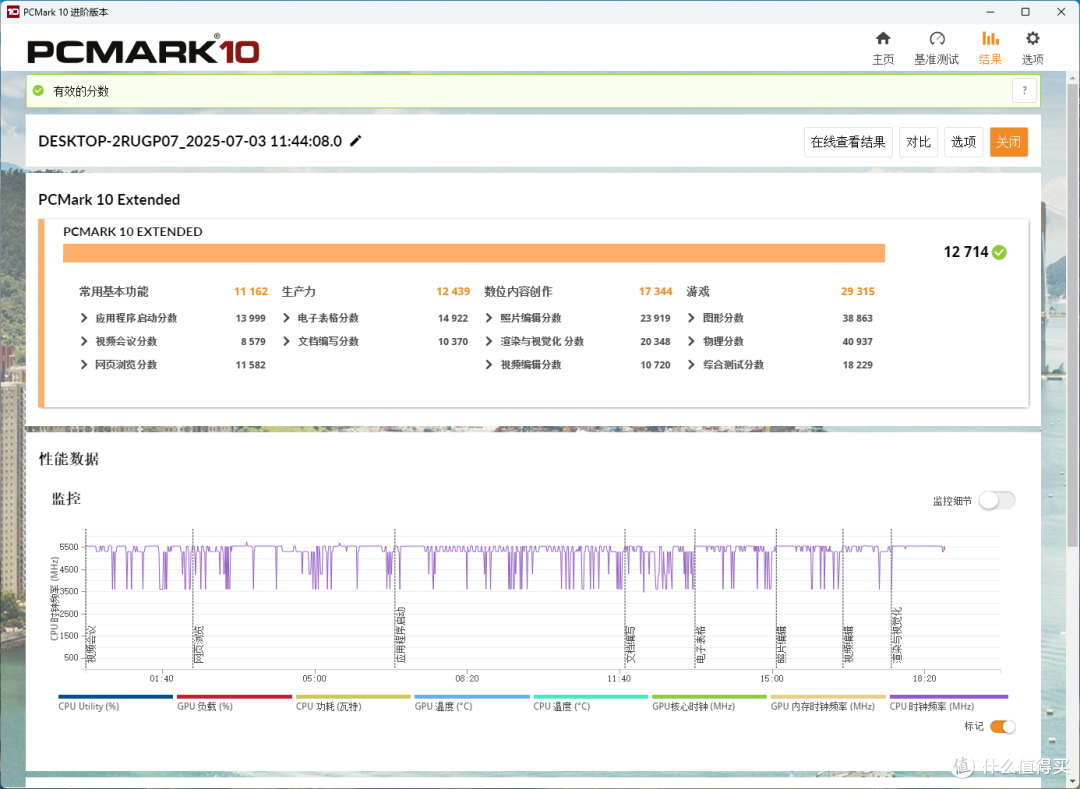Click the 照片编辑 chart marker

click(782, 644)
